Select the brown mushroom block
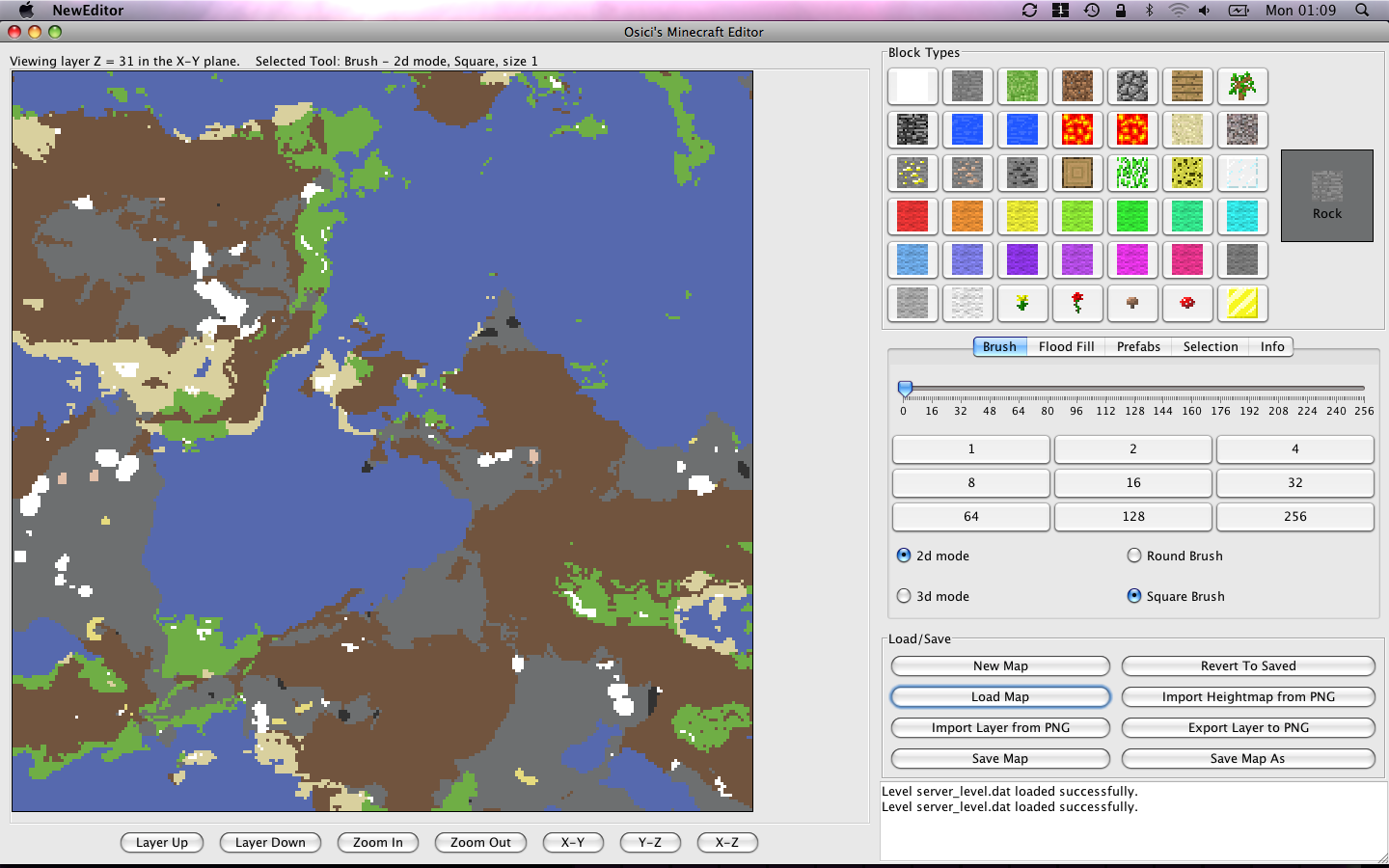1389x868 pixels. pos(1132,303)
